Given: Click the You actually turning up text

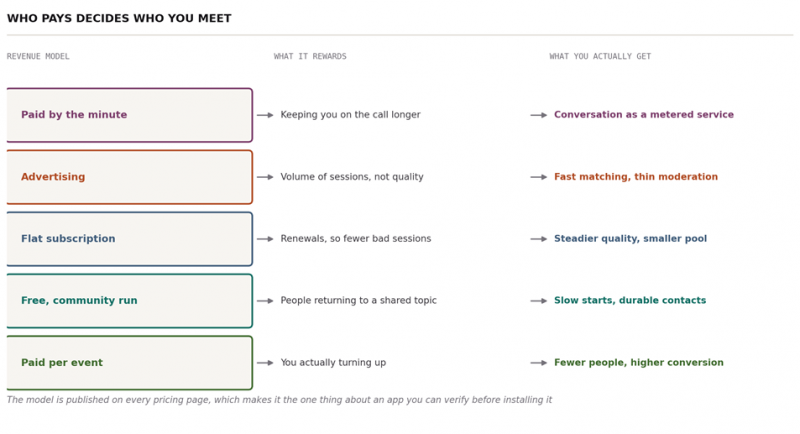Looking at the screenshot, I should [333, 363].
